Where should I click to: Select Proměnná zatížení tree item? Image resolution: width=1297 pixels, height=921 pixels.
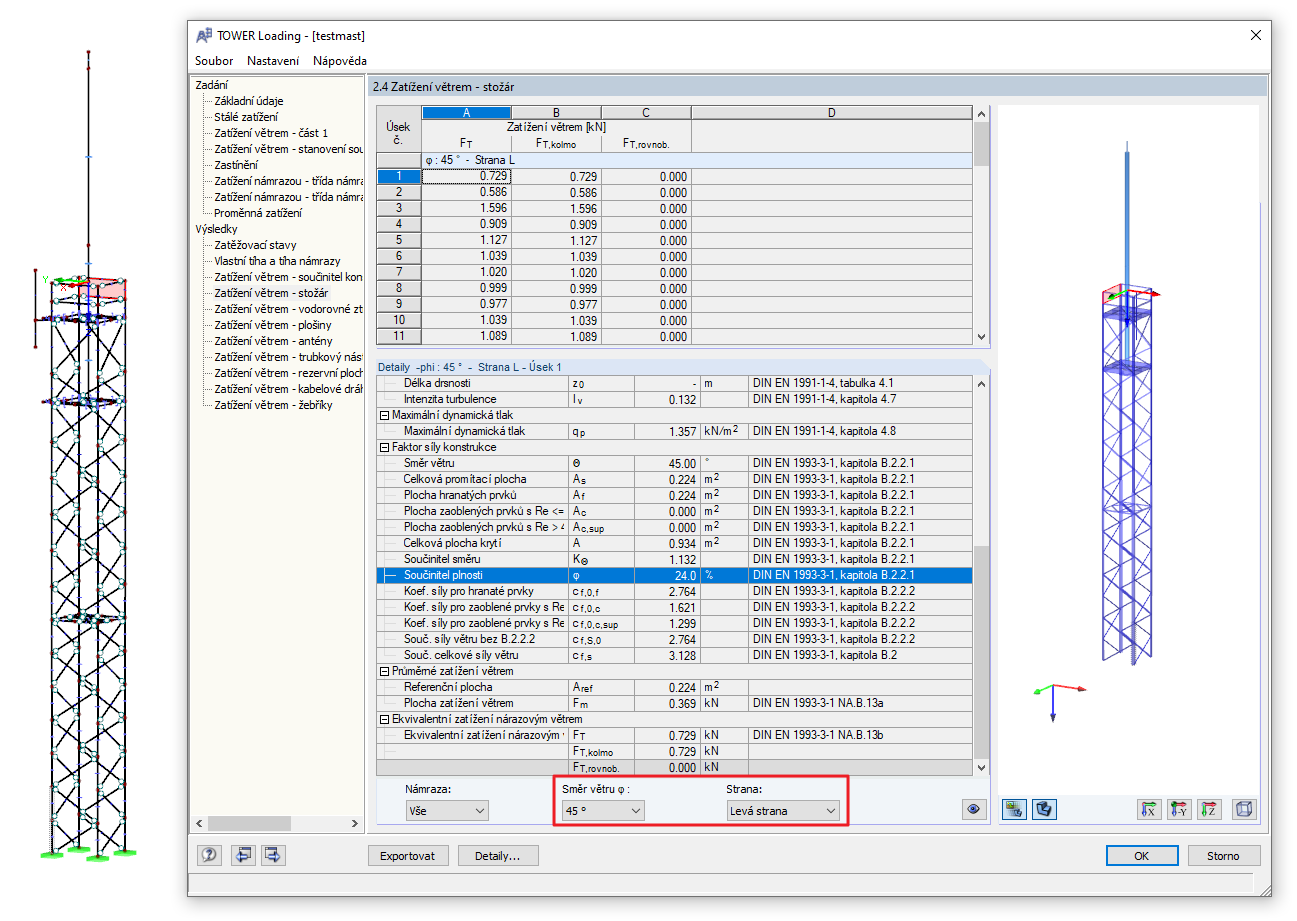pyautogui.click(x=258, y=213)
